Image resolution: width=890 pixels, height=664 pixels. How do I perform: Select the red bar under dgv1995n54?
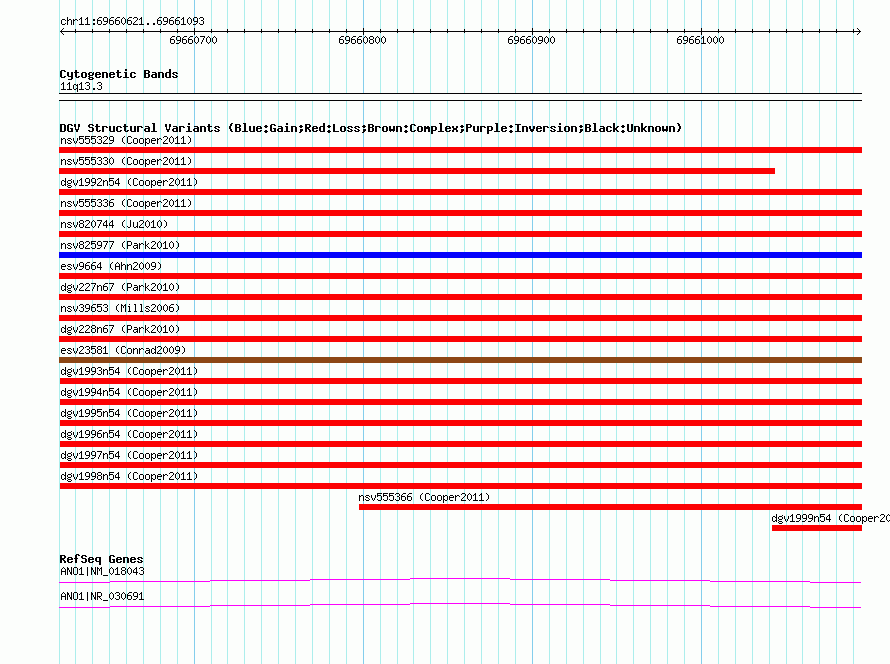460,423
